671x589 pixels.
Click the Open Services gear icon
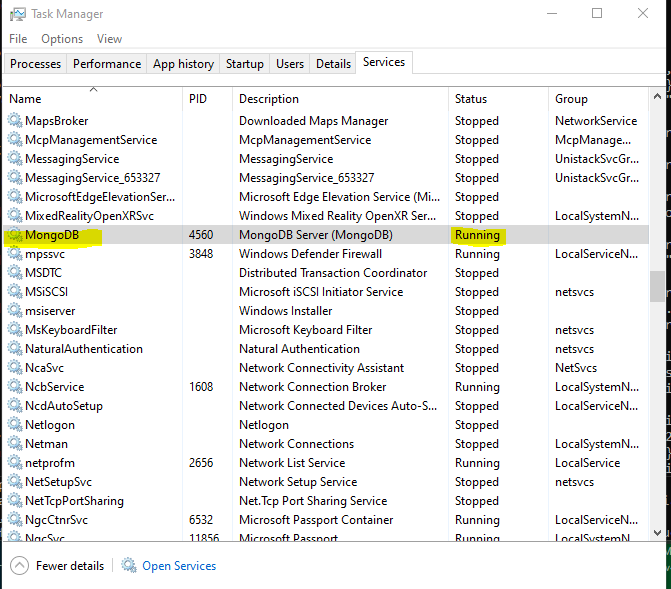coord(129,566)
